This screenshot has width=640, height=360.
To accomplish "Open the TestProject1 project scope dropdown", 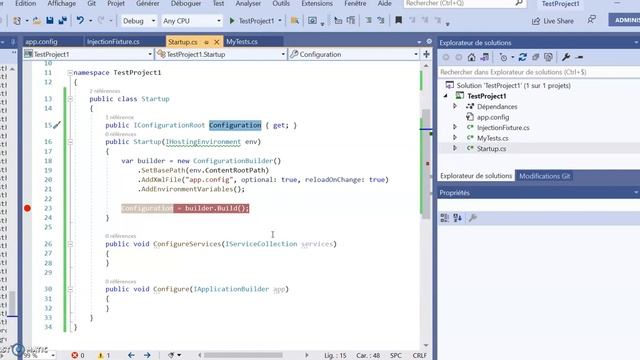I will [88, 54].
